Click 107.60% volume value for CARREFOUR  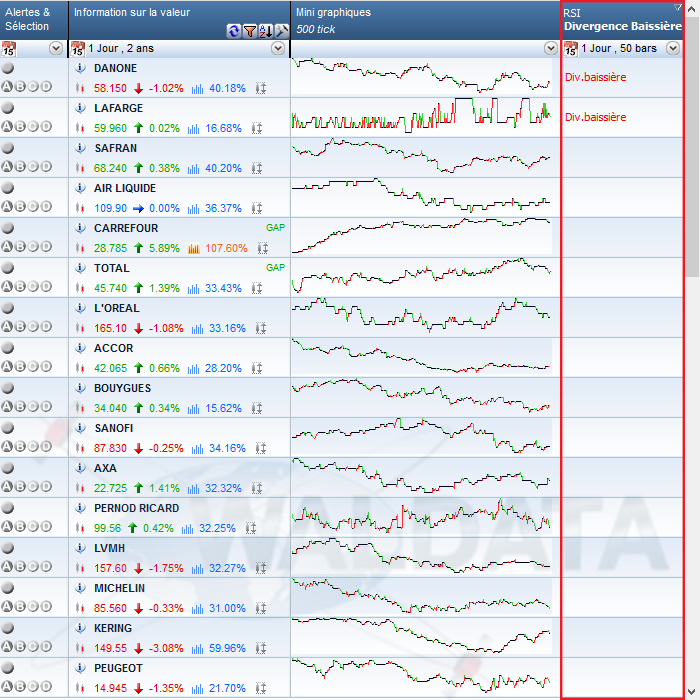click(x=226, y=248)
